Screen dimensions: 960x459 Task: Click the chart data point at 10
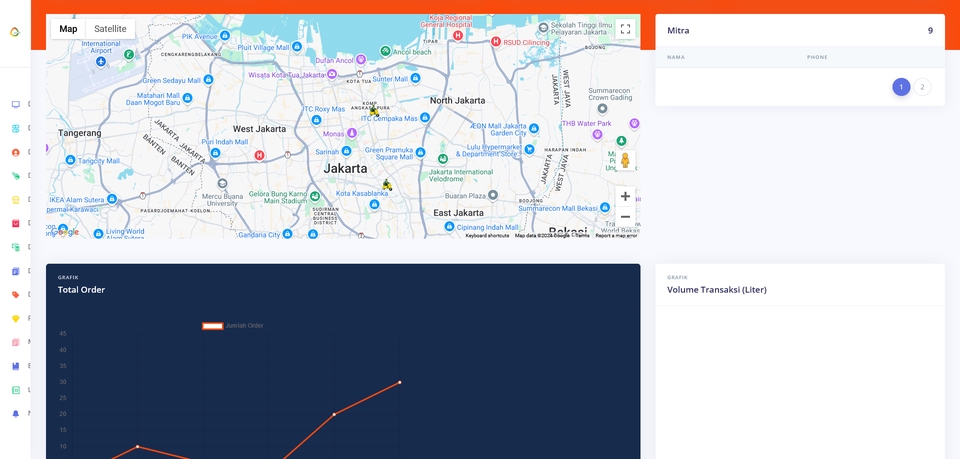pyautogui.click(x=137, y=447)
